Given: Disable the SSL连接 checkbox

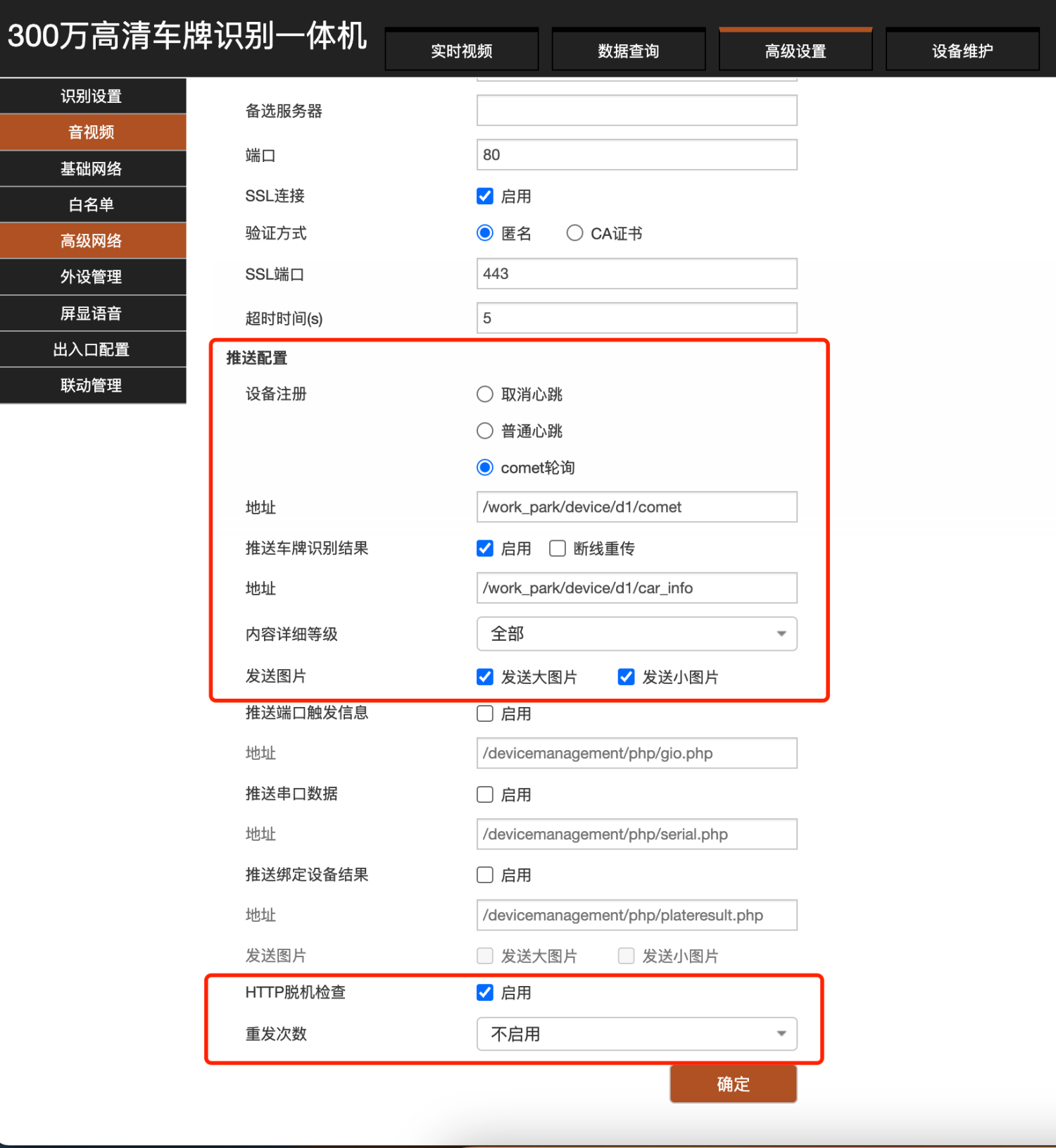Looking at the screenshot, I should [485, 196].
